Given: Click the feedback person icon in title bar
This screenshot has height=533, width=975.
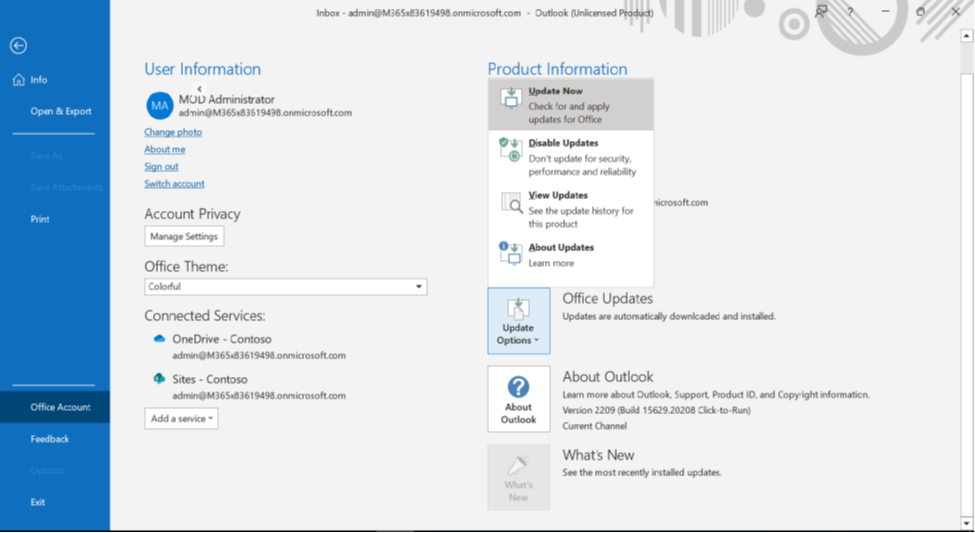Looking at the screenshot, I should 821,12.
